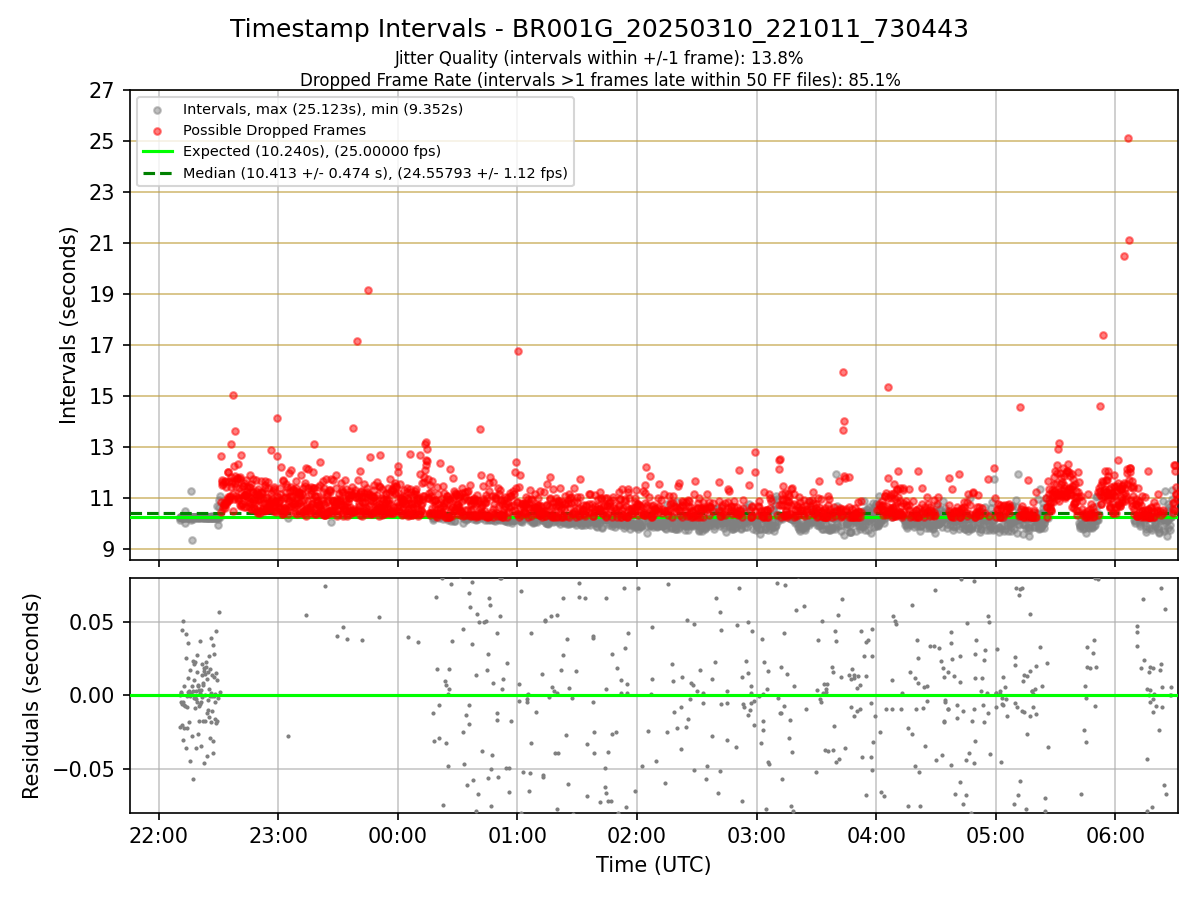The height and width of the screenshot is (900, 1200).
Task: Click the y-axis tick label '19'
Action: click(103, 295)
